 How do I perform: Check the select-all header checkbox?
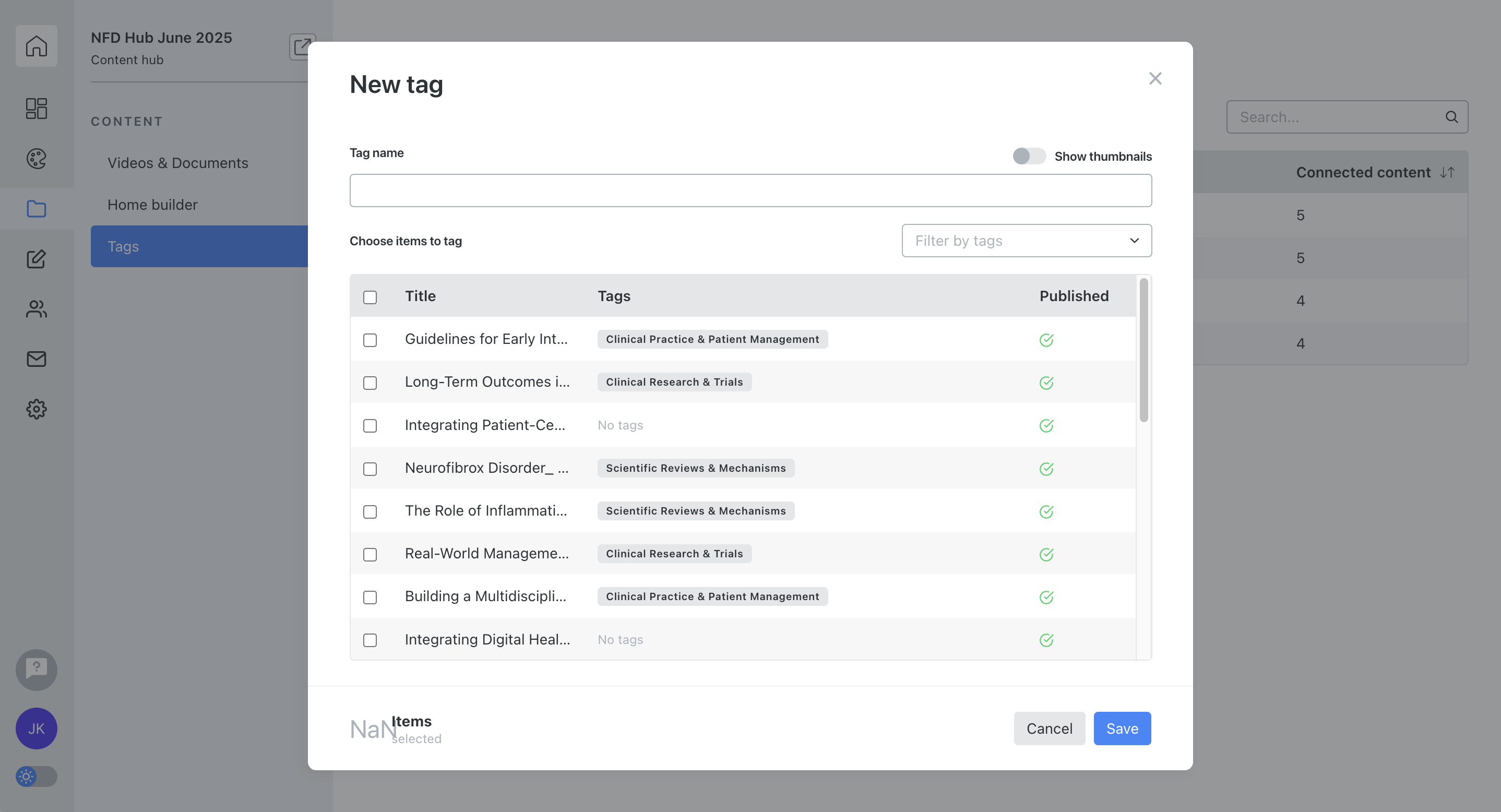point(370,297)
